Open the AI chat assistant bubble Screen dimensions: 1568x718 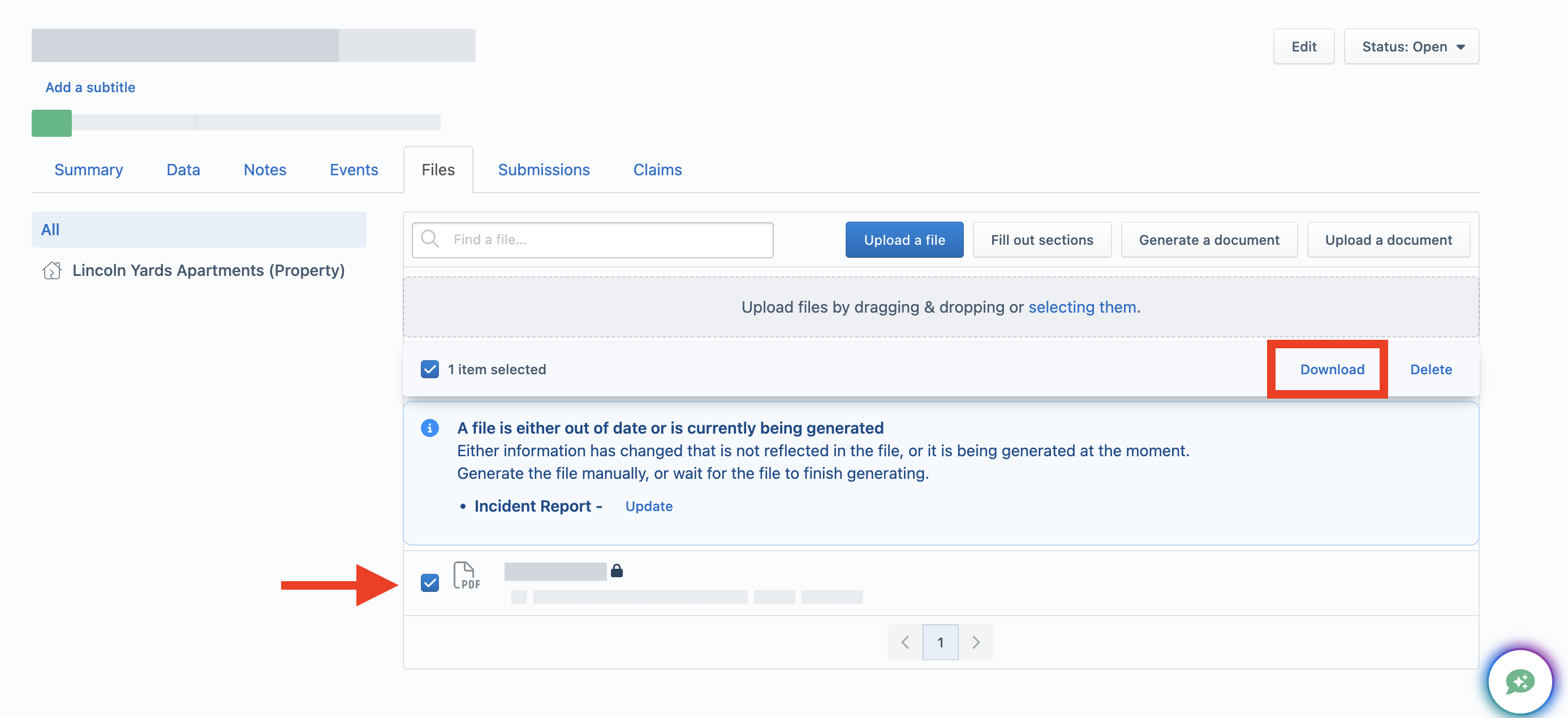(x=1519, y=681)
